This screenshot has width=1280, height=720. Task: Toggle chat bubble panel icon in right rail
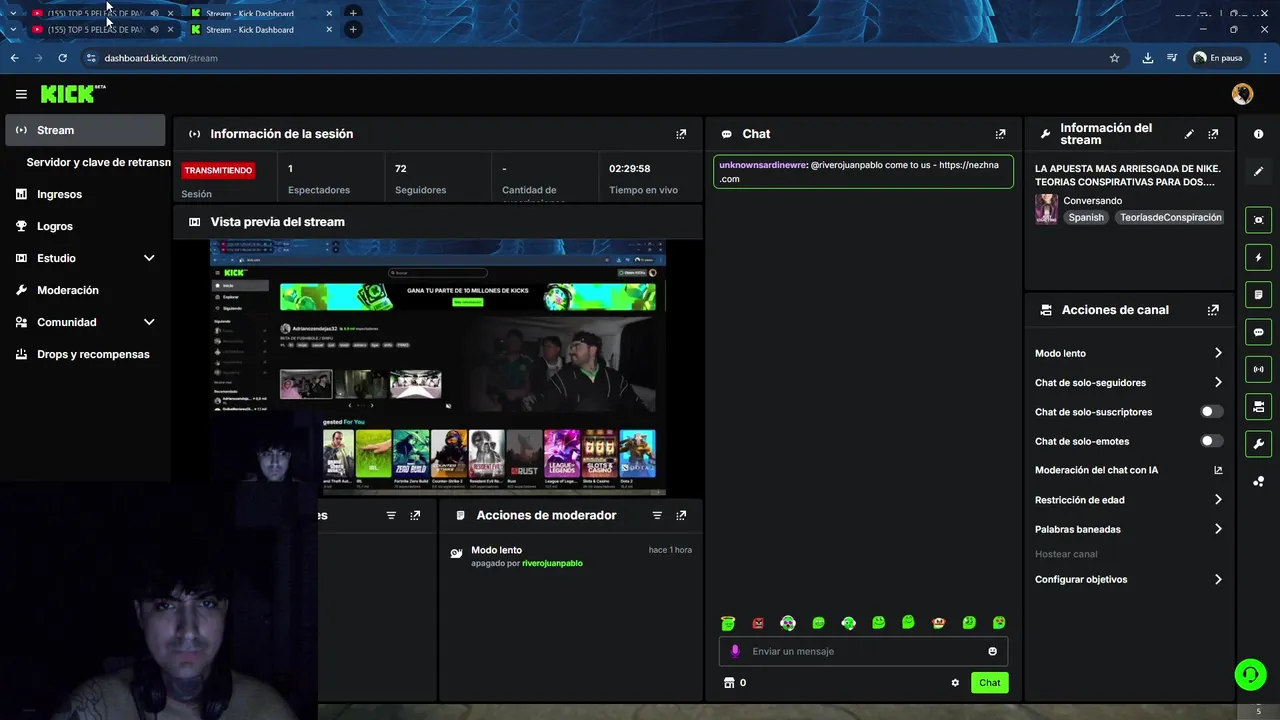click(1259, 332)
